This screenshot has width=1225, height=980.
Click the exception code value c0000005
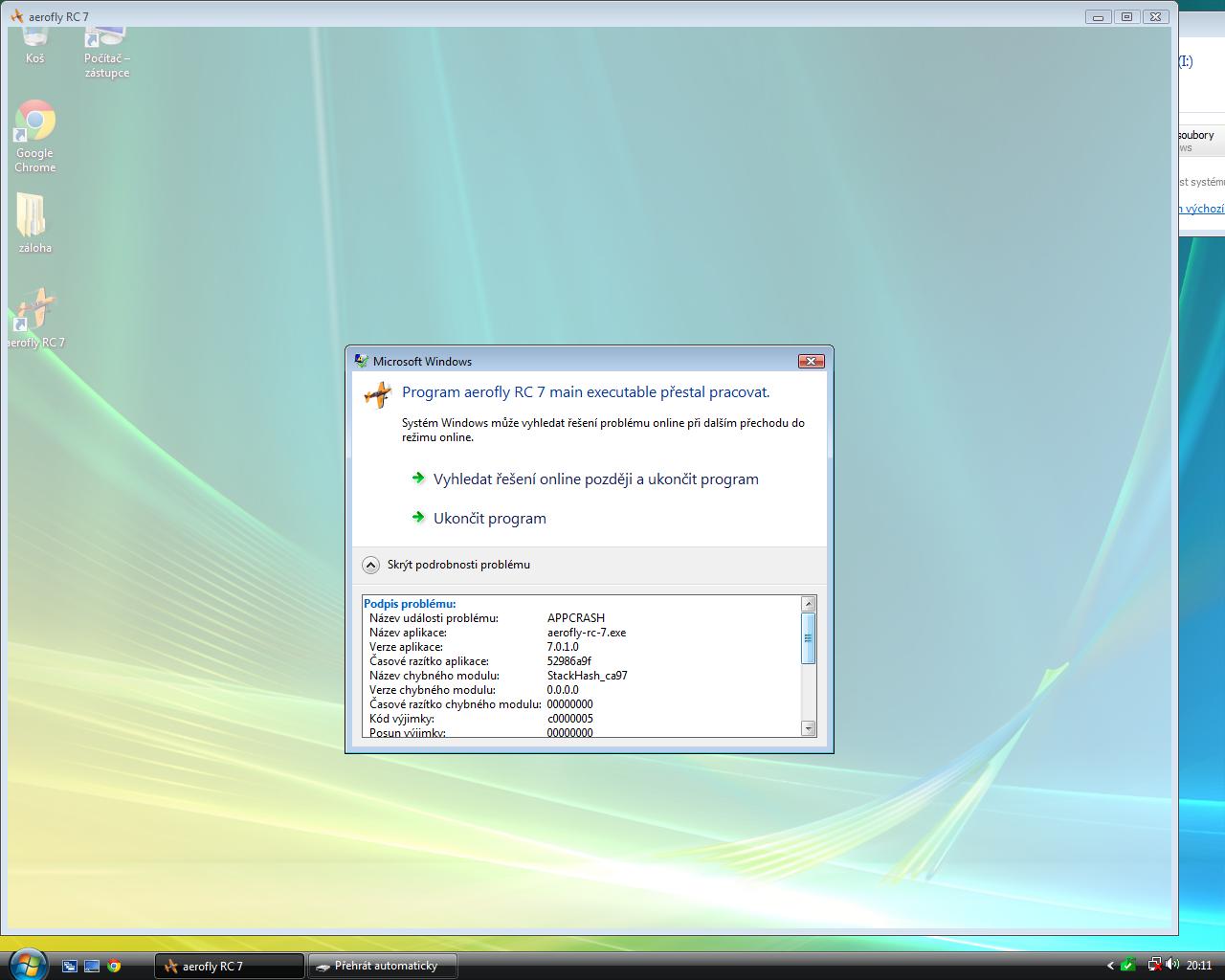(x=570, y=719)
